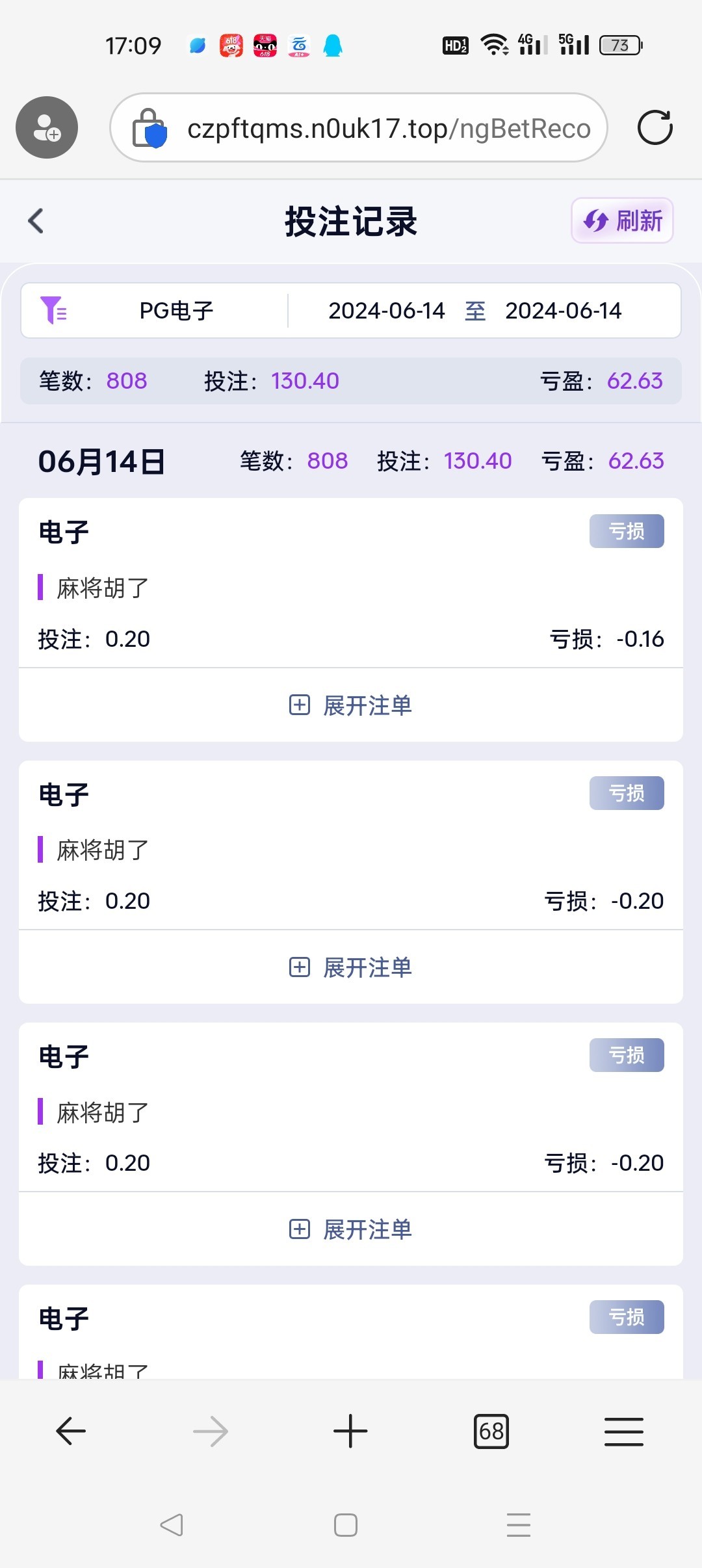Open the PG电子 platform selector
The height and width of the screenshot is (1568, 702).
point(176,311)
